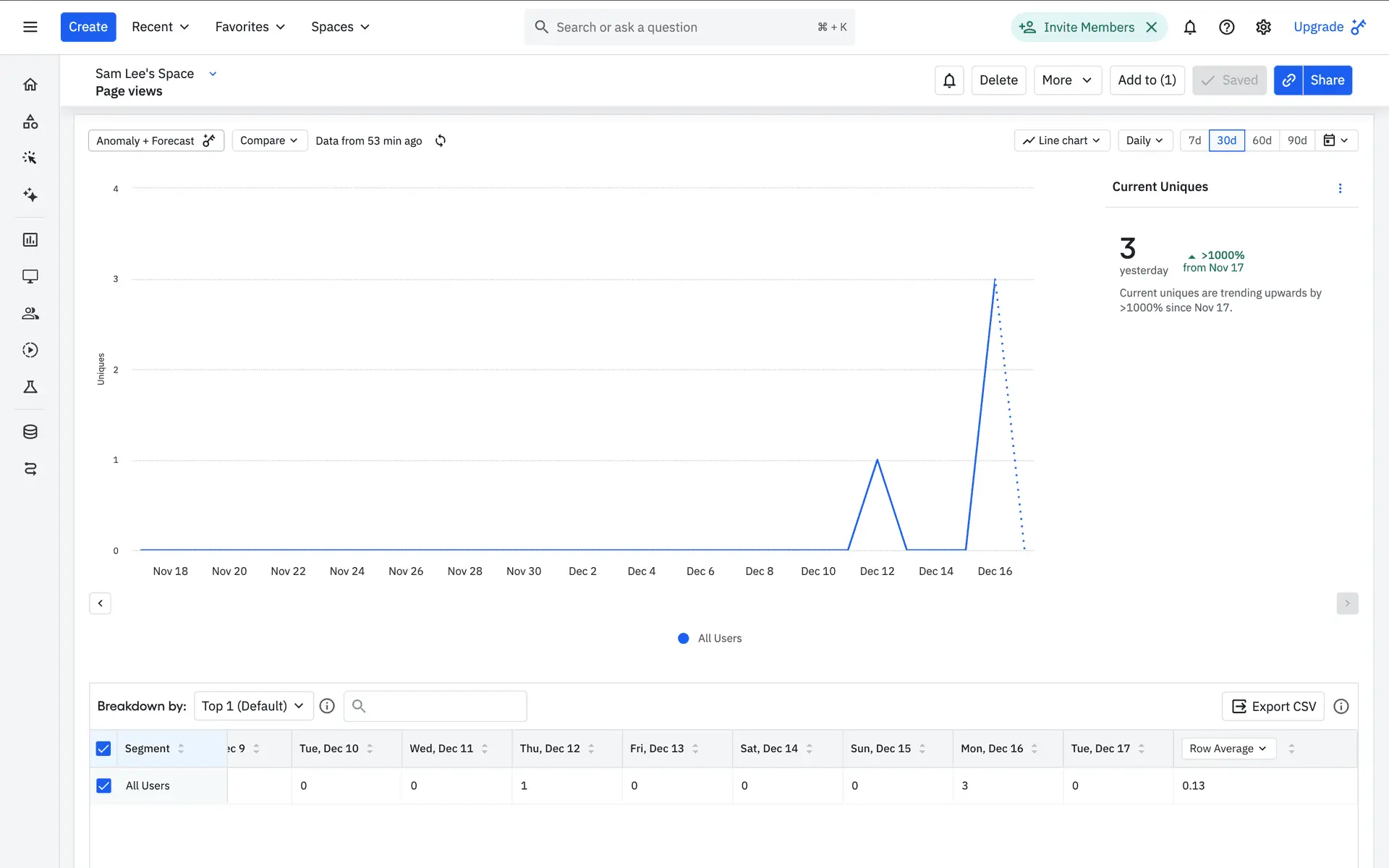Switch to the 90d date range
Screen dimensions: 1389x868
point(1297,140)
